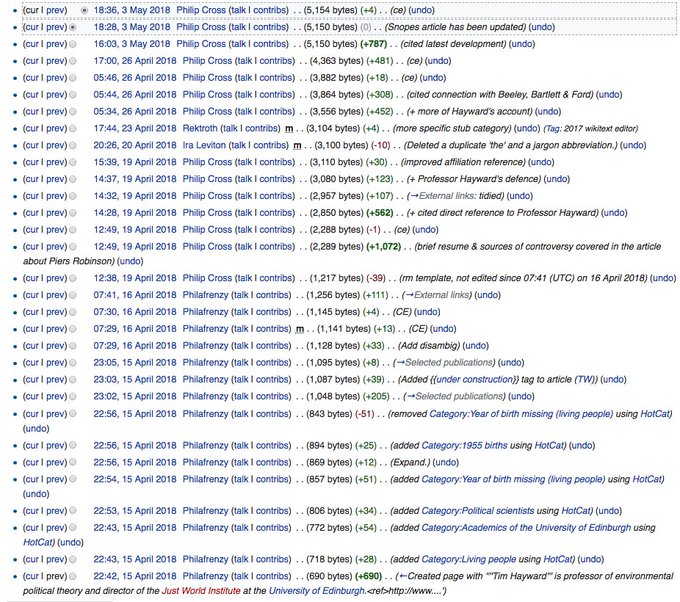This screenshot has width=680, height=602.
Task: Click the 'Tag: 2017 wikitext editor' text
Action: [591, 129]
